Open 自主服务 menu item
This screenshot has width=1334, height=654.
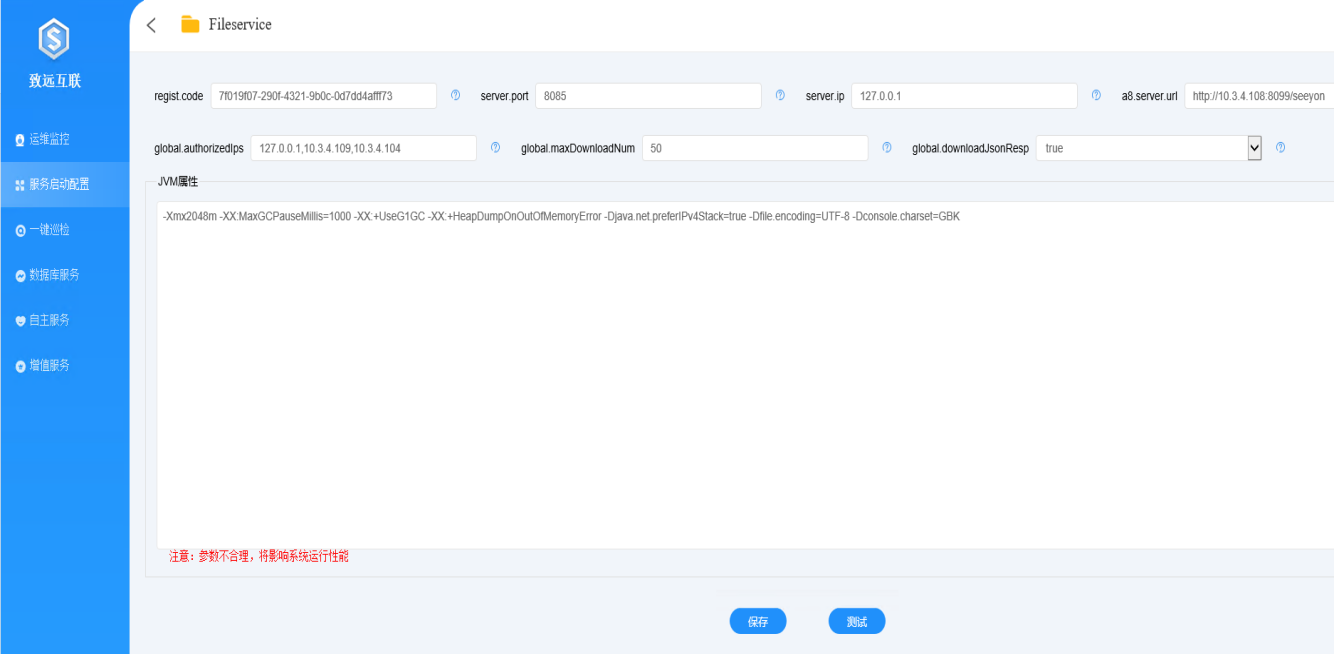(x=65, y=320)
